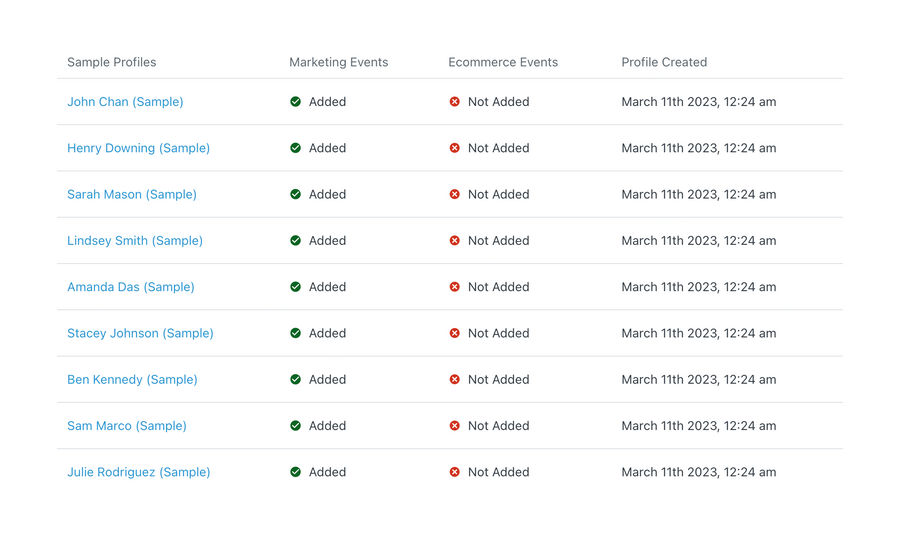Open Lindsey Smith (Sample) profile link
This screenshot has height=536, width=900.
[x=135, y=241]
